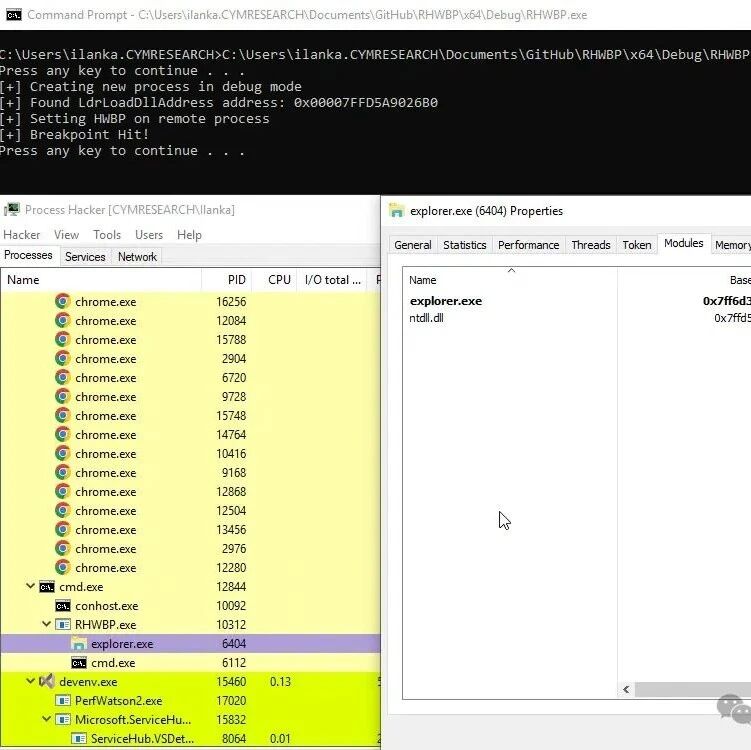This screenshot has width=751, height=750.
Task: Click Chrome icon of process 9168
Action: pos(62,472)
